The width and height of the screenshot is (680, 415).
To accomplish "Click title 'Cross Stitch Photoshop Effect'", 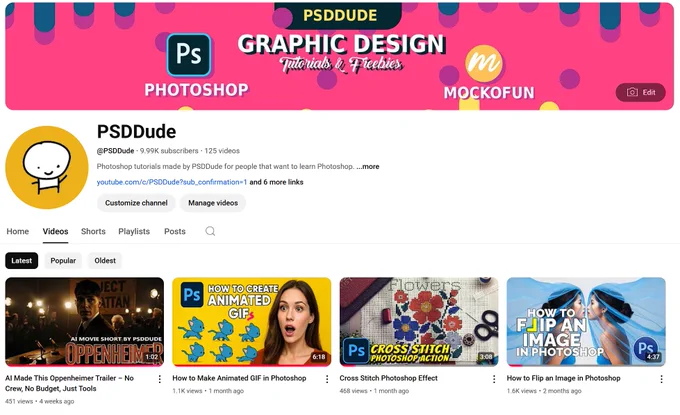I will pos(389,378).
